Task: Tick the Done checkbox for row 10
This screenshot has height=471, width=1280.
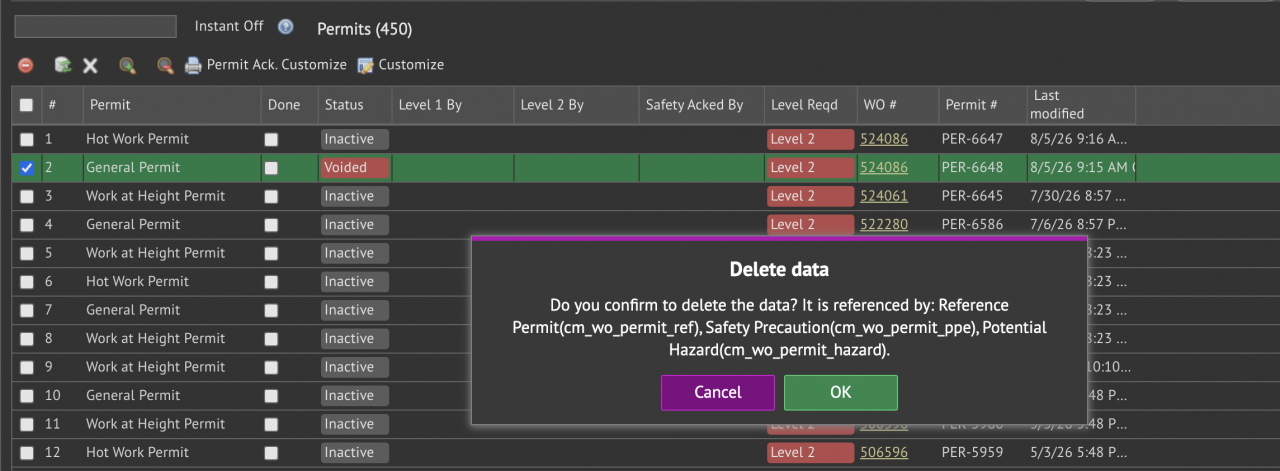Action: [271, 396]
